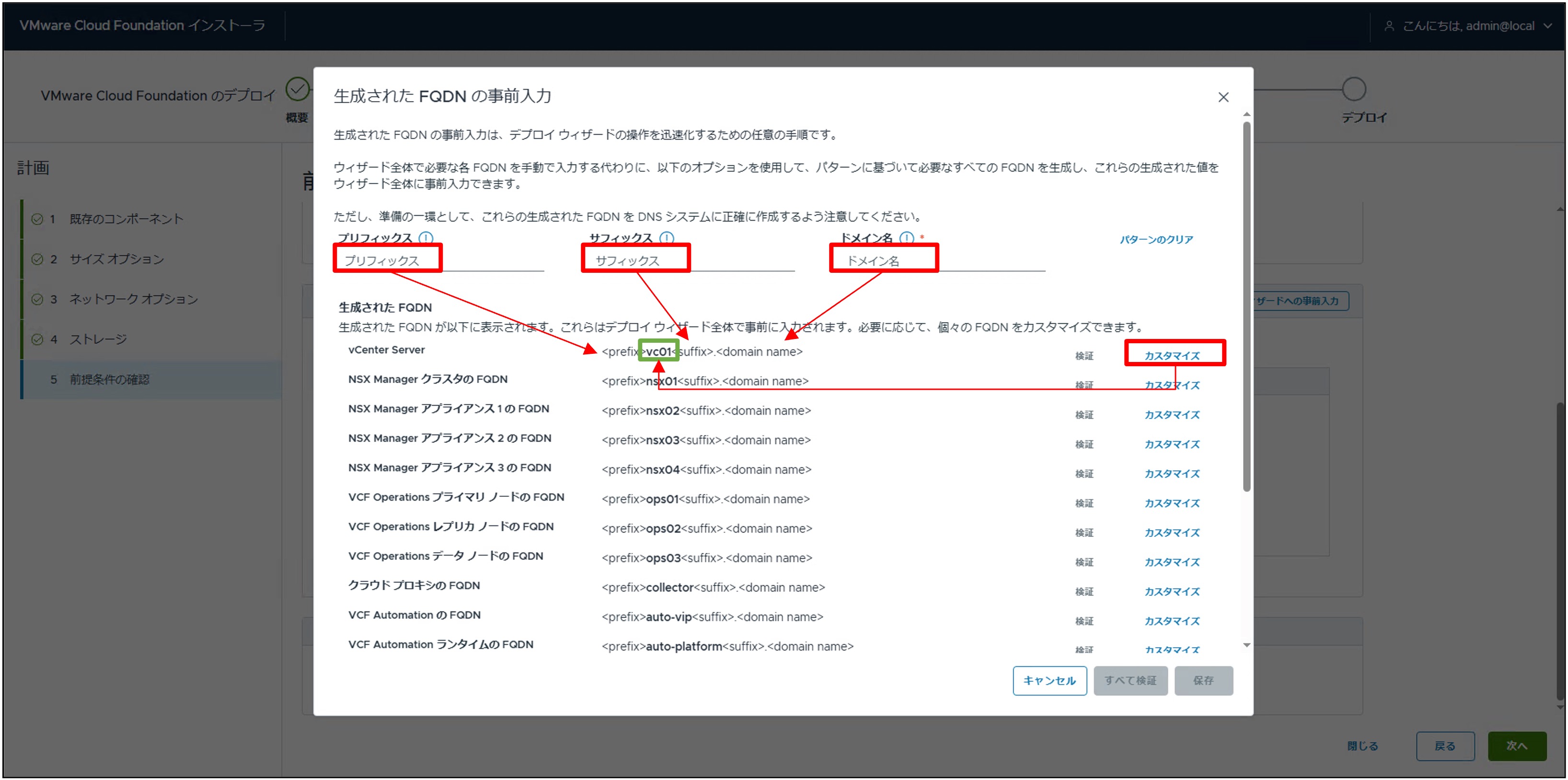
Task: Click the dialog scrollbar down arrow
Action: point(1246,645)
